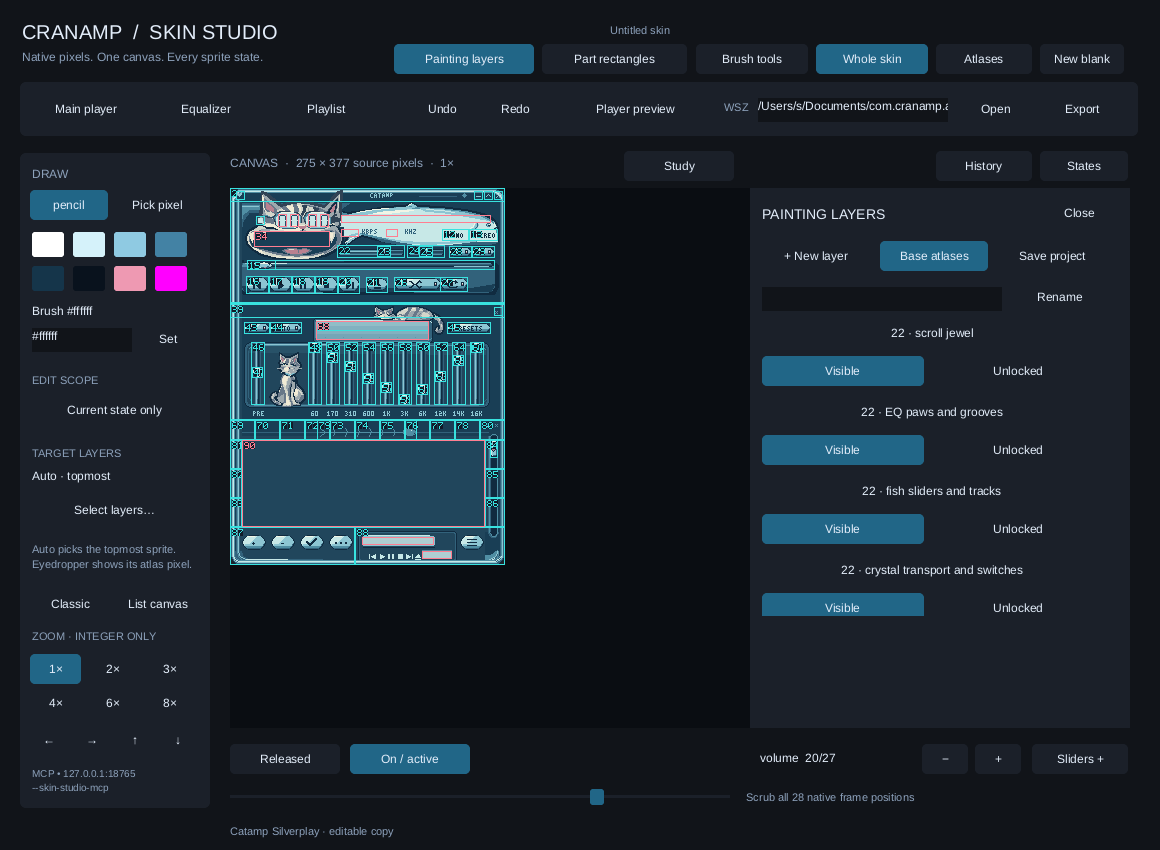
Task: Click the PRESETS button sprite in equalizer
Action: tap(469, 328)
